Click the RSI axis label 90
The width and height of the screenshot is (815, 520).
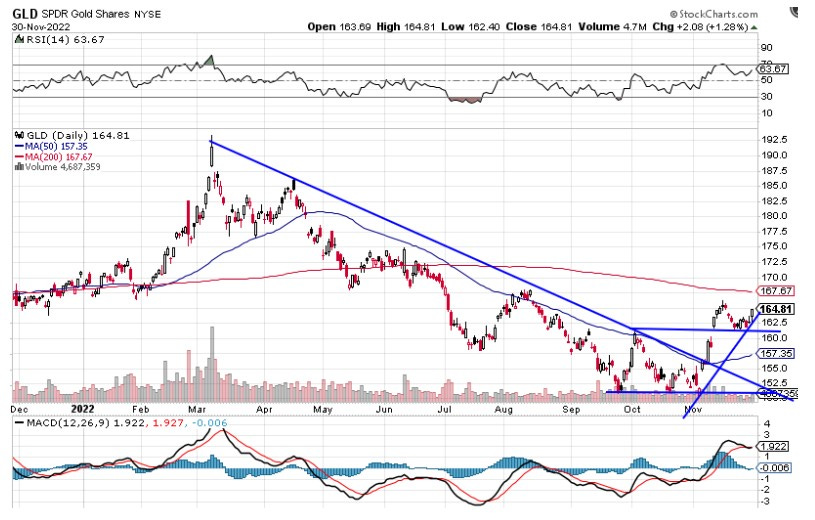click(x=767, y=48)
